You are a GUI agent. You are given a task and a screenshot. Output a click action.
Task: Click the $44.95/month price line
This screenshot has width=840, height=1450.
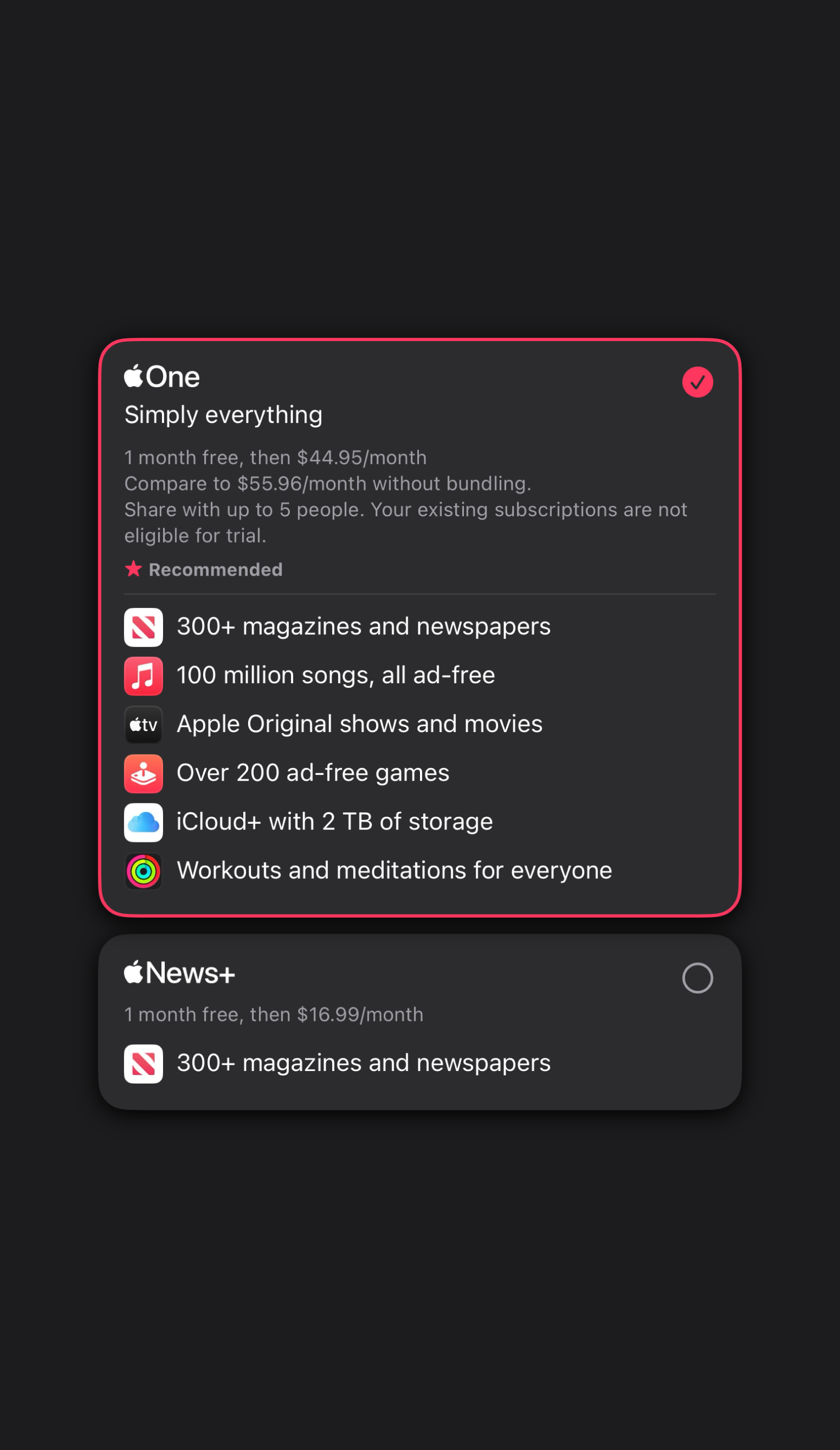click(x=276, y=458)
